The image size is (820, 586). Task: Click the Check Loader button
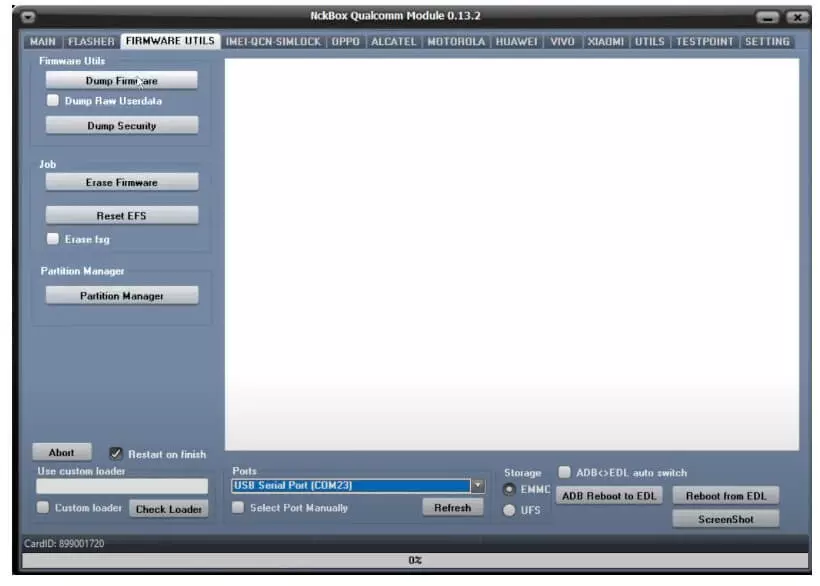coord(168,509)
